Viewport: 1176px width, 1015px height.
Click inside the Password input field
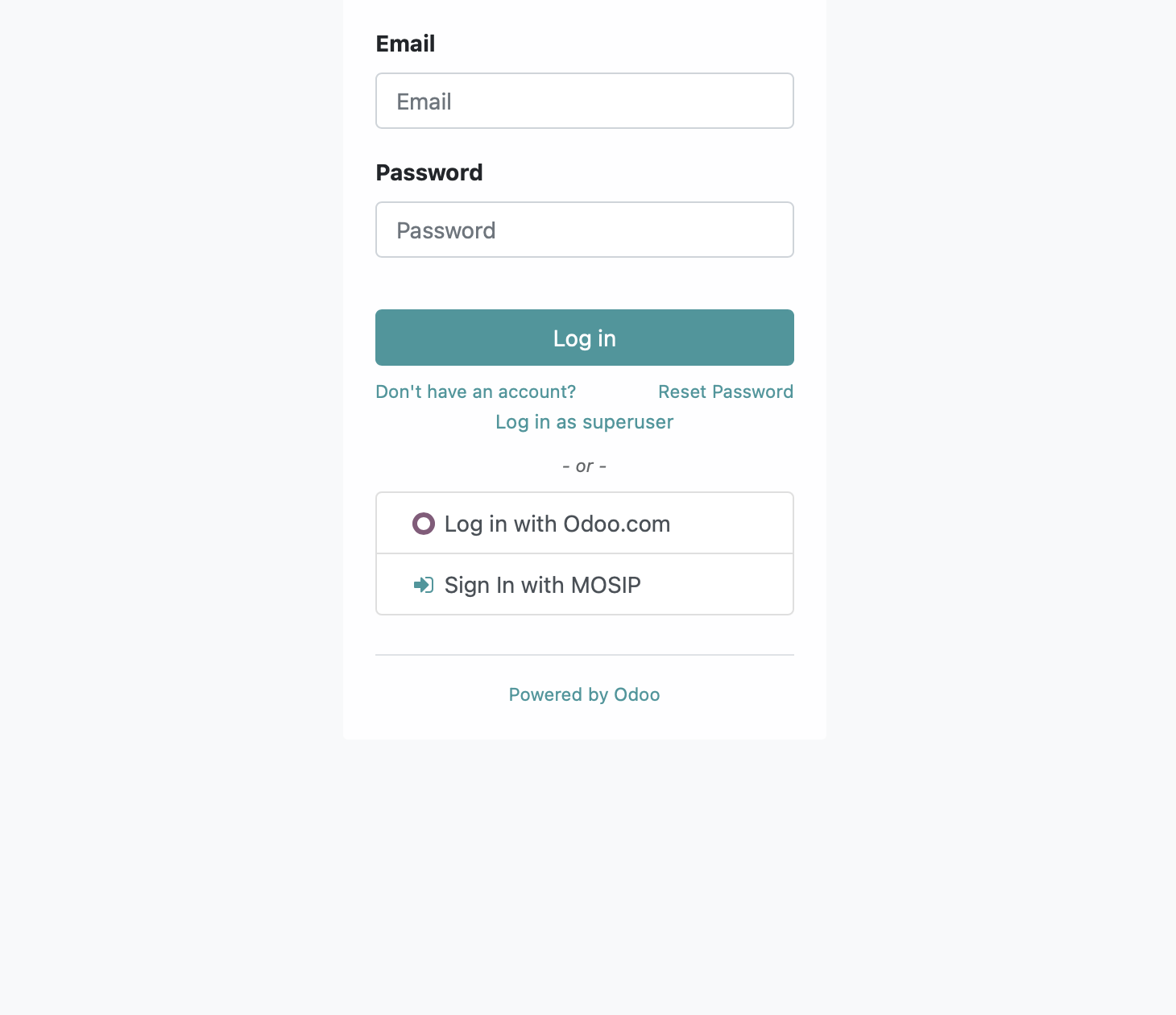coord(584,230)
